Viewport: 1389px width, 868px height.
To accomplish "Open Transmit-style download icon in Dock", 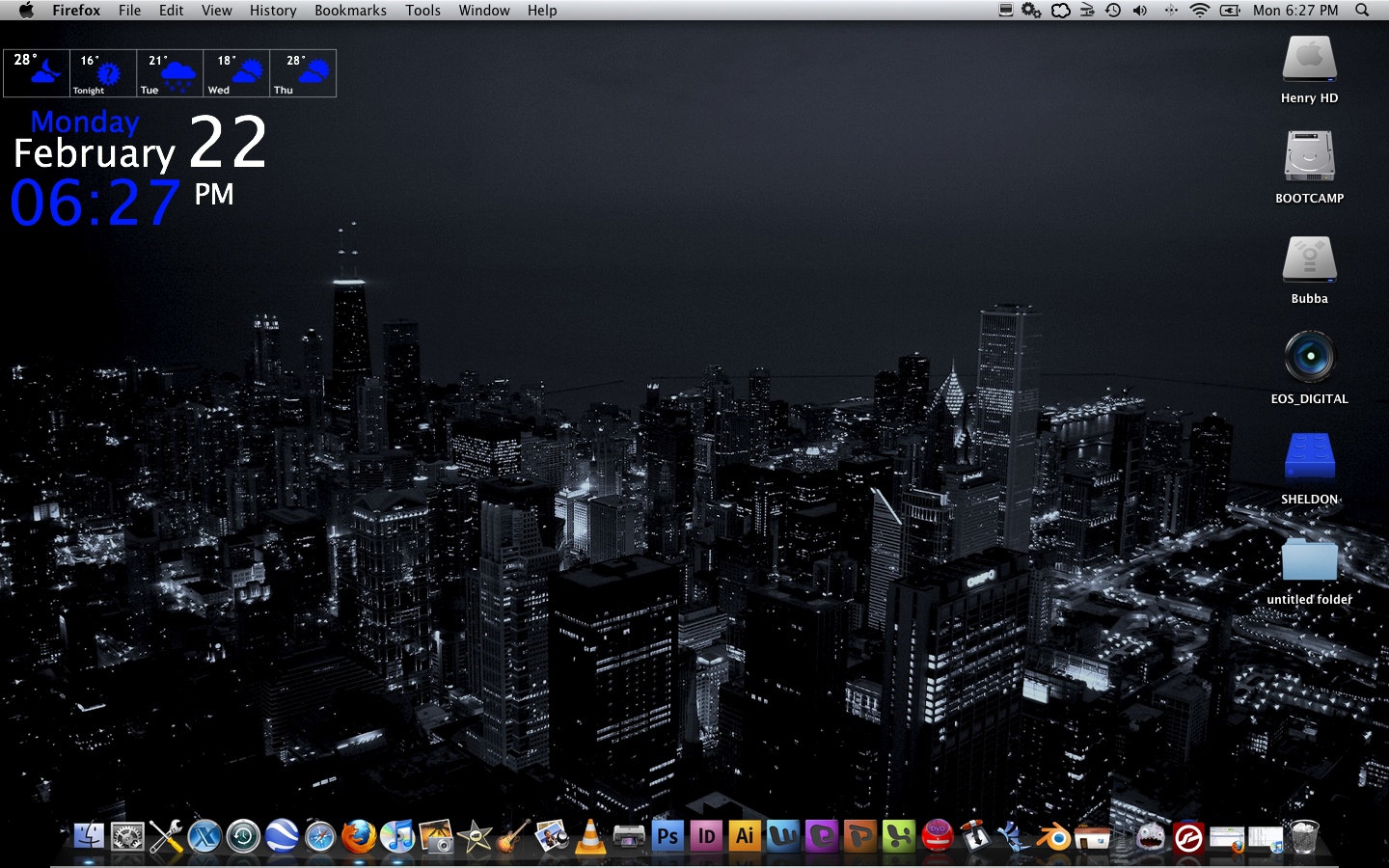I will 976,836.
